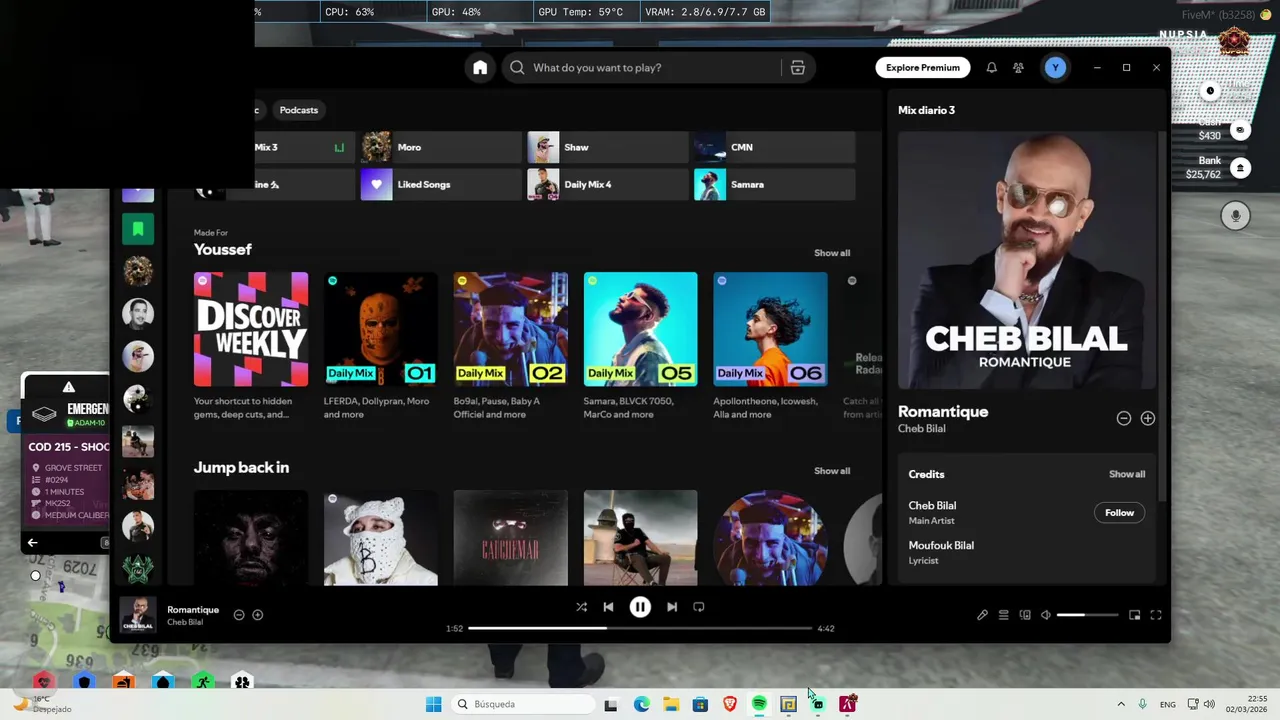The height and width of the screenshot is (720, 1280).
Task: Open the miniplayer icon
Action: click(x=1135, y=615)
